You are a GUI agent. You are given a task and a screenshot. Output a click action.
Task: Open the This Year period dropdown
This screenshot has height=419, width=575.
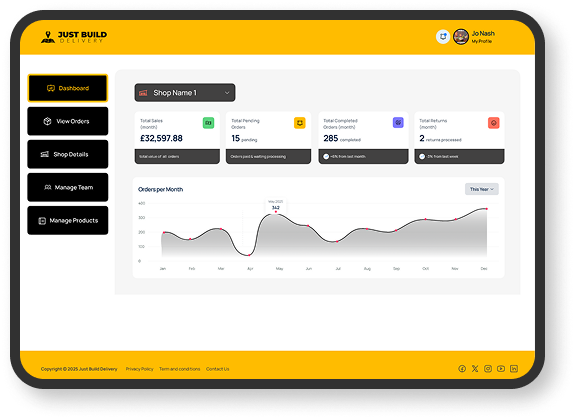[481, 189]
